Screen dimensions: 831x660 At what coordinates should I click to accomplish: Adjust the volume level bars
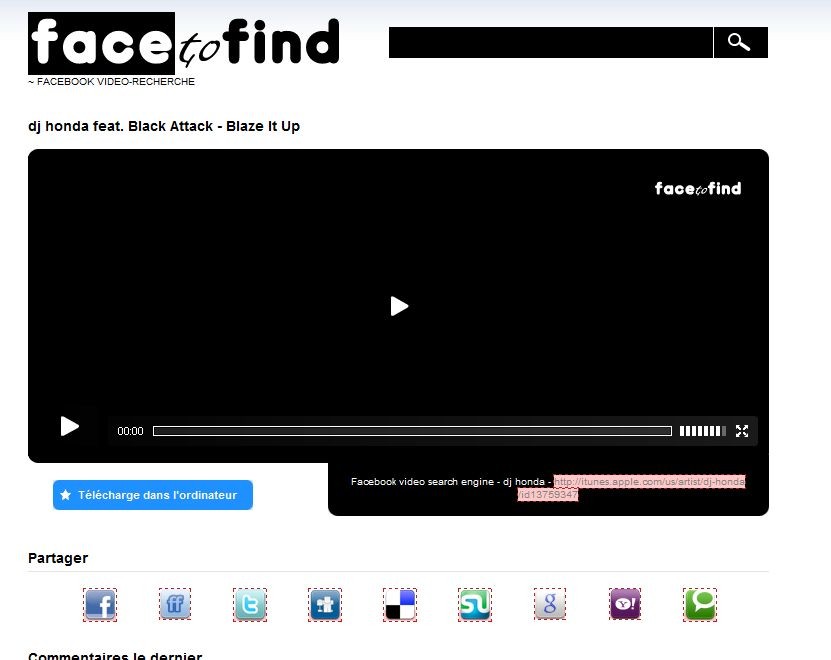click(703, 431)
